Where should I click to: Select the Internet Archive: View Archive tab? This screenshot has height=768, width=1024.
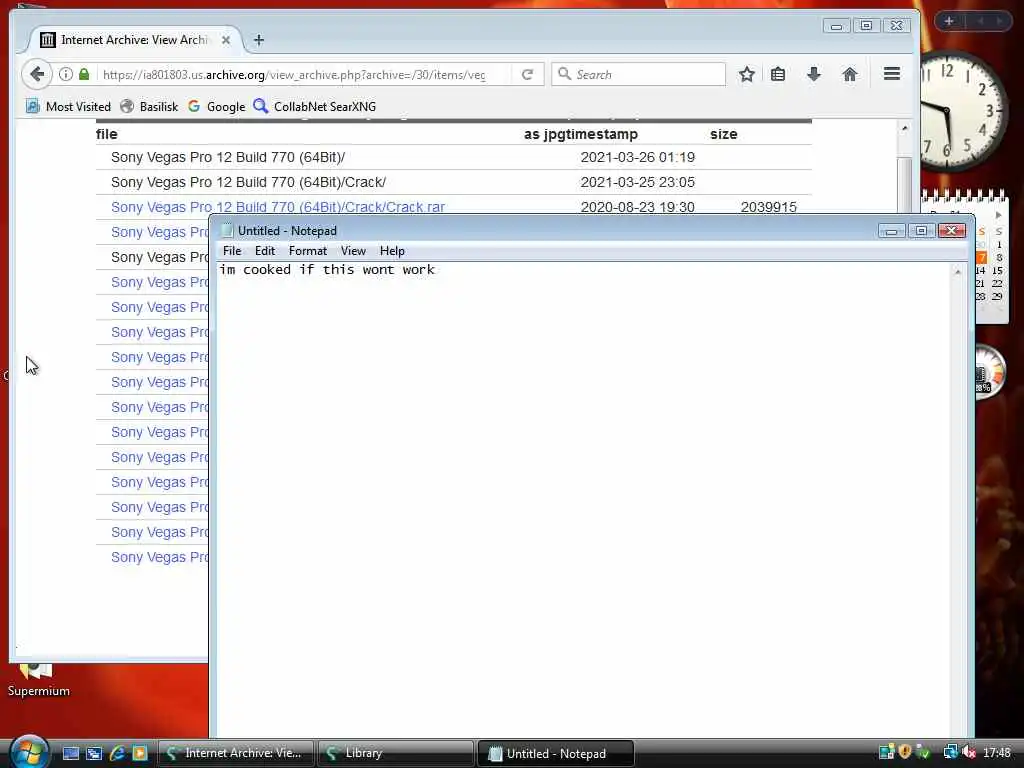[135, 40]
